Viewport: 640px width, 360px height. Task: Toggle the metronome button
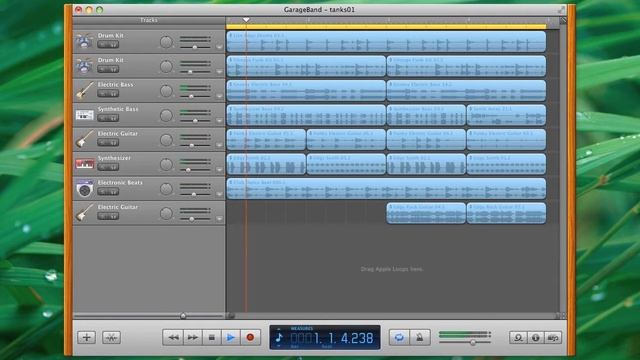coord(419,338)
